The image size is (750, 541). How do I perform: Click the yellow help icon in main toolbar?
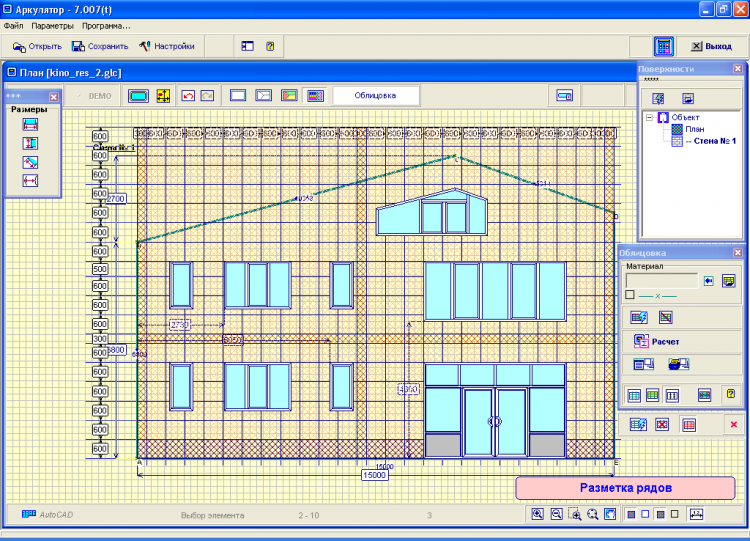click(x=270, y=46)
